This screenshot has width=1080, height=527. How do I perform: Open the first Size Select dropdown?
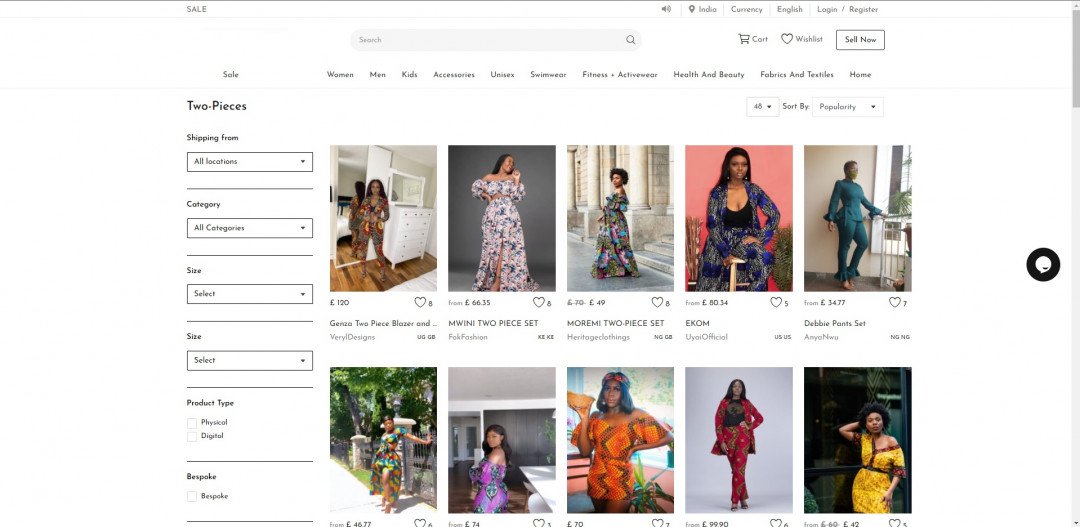249,294
